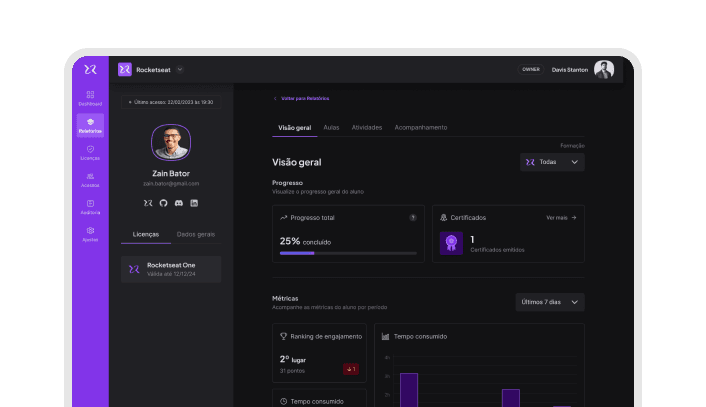Viewport: 706px width, 407px height.
Task: Open Zain Bator's LinkedIn icon
Action: [194, 203]
